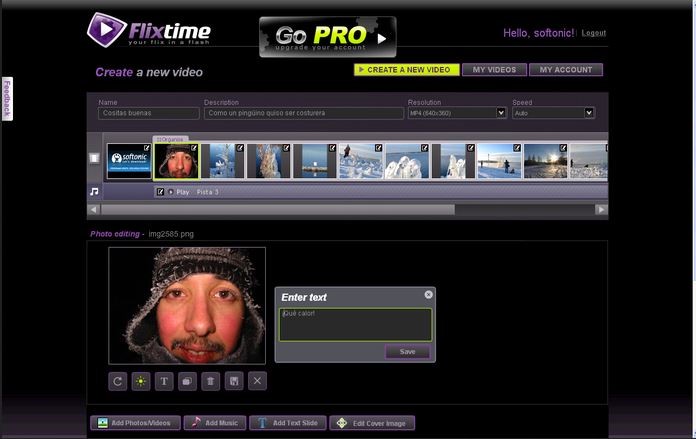This screenshot has width=696, height=439.
Task: Click the save floppy disk icon
Action: click(x=234, y=381)
